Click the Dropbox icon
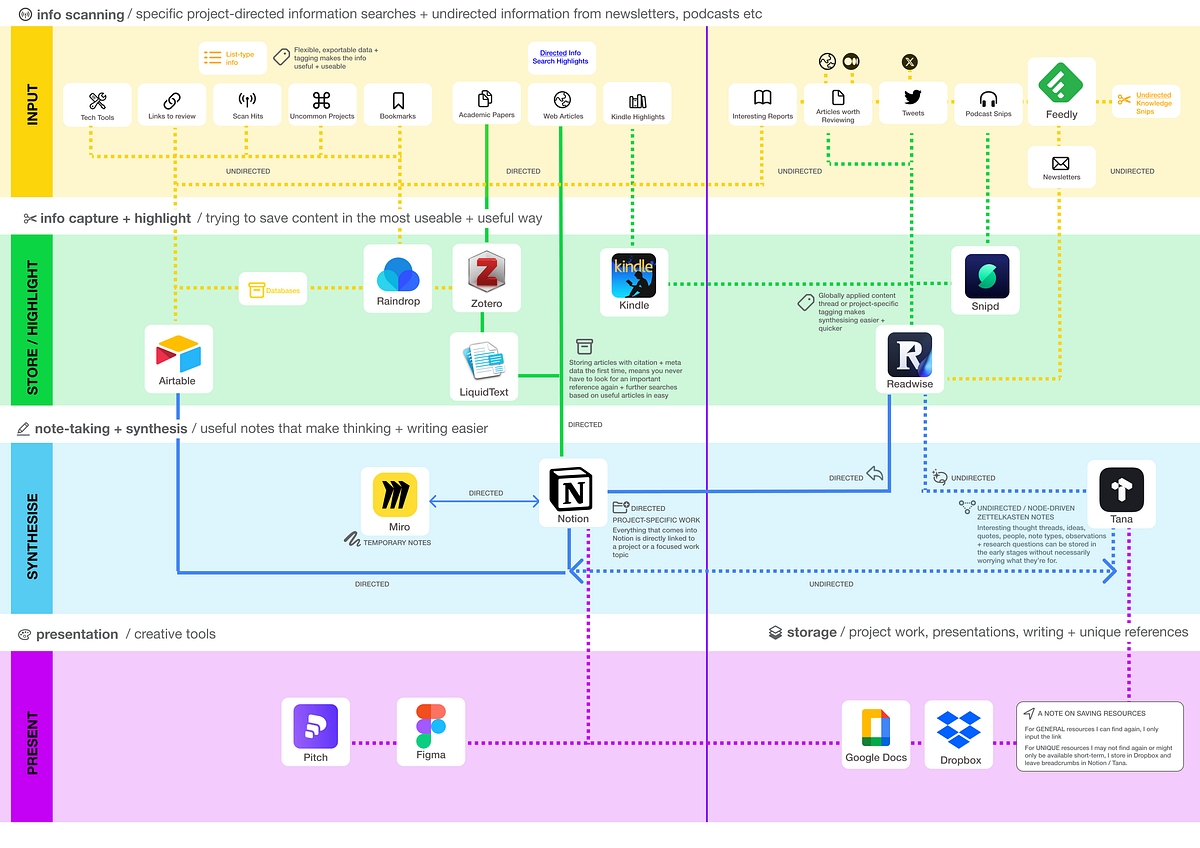The image size is (1200, 848). [x=958, y=730]
